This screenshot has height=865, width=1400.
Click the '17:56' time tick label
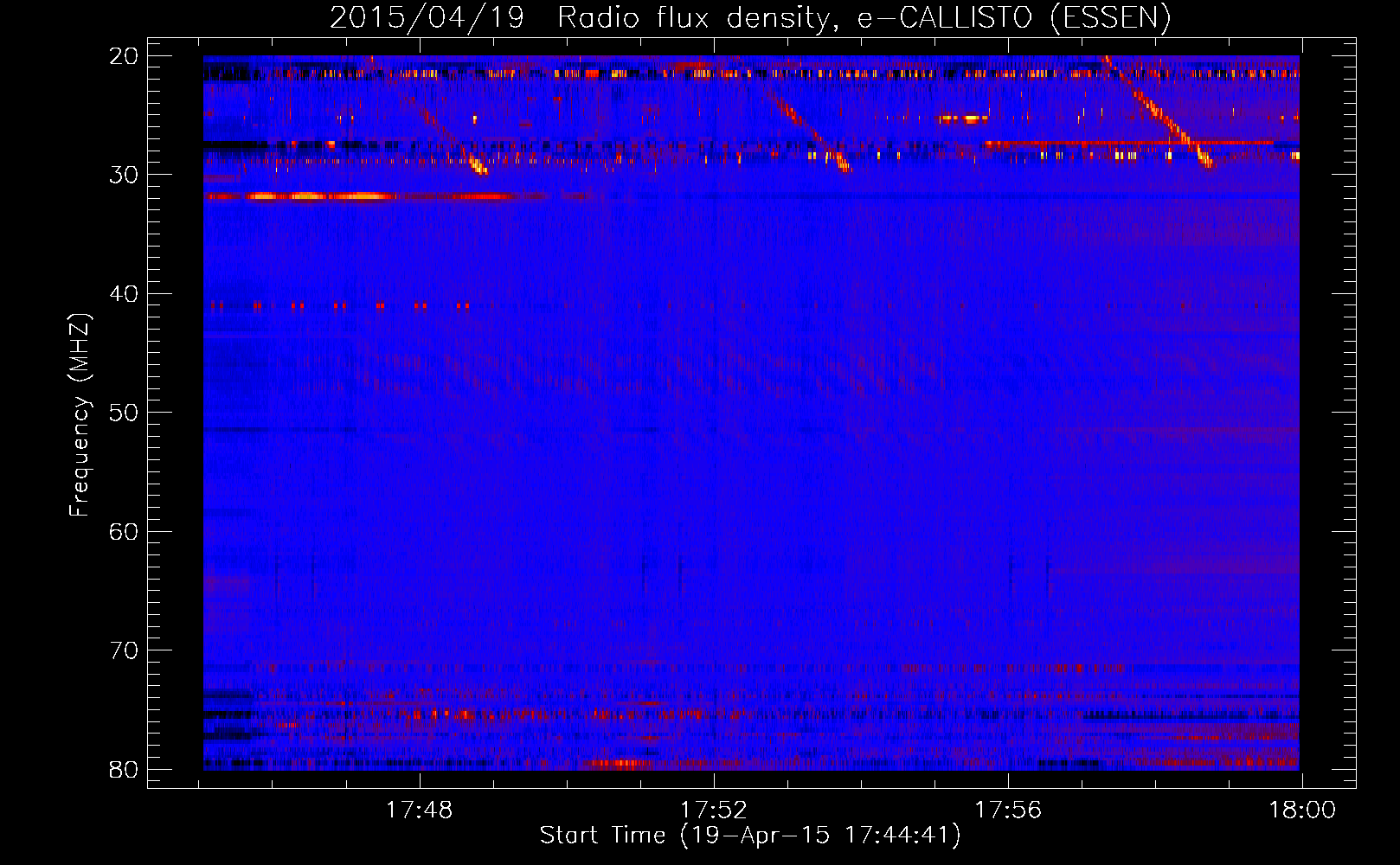point(1008,811)
